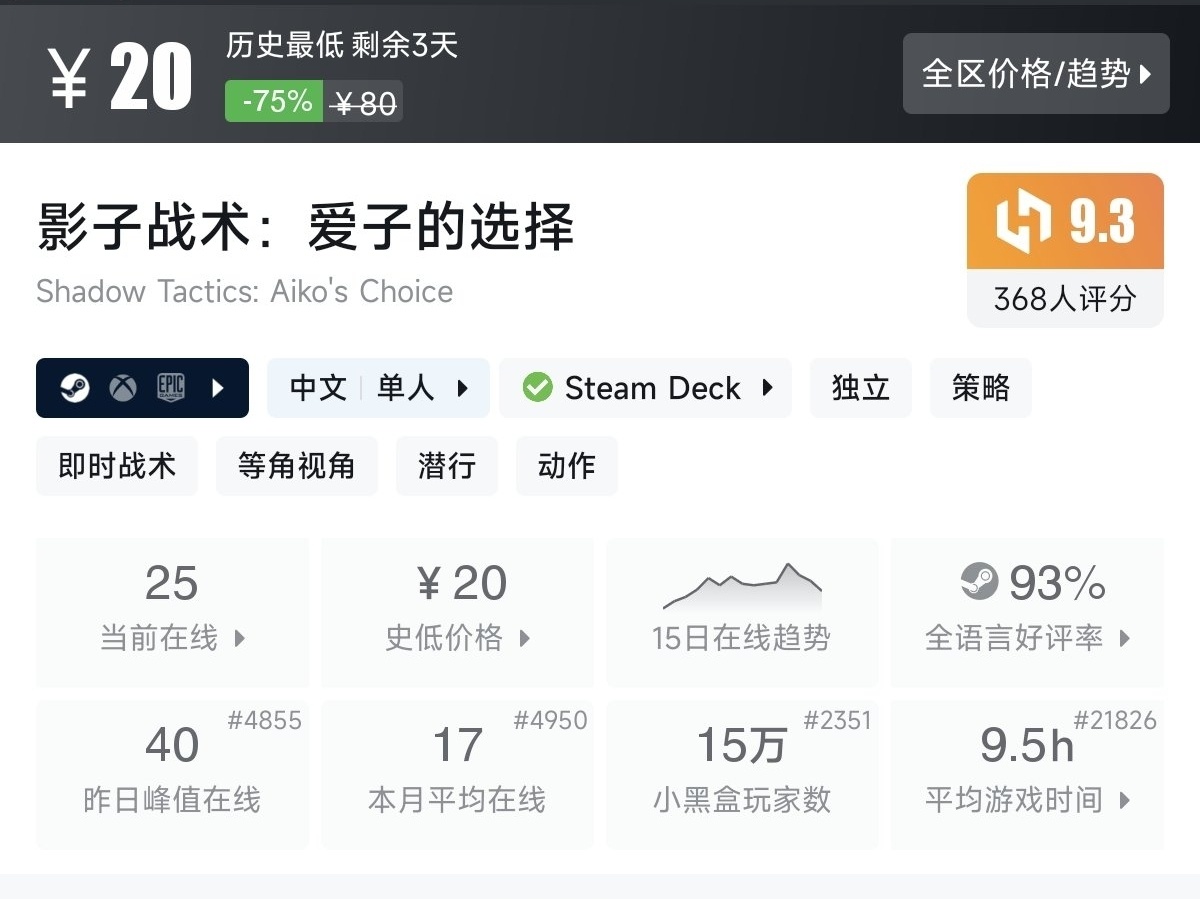
Task: Select the 策略 tag
Action: coord(980,388)
